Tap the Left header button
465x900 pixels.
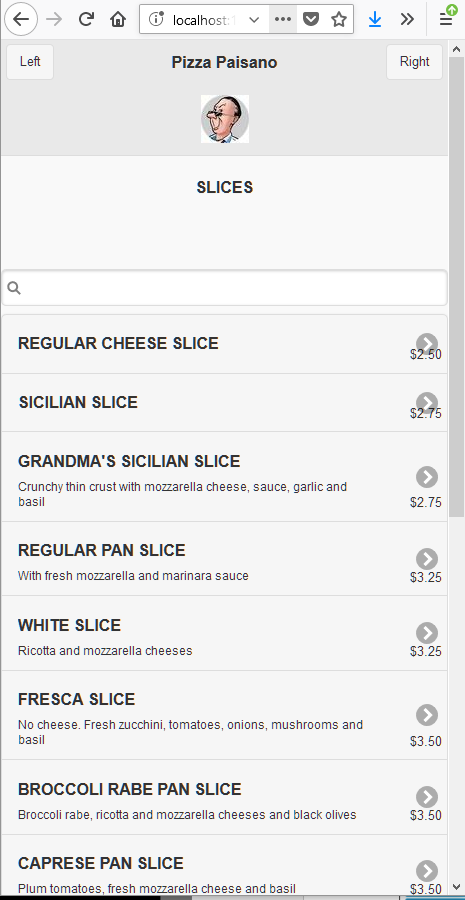coord(30,61)
